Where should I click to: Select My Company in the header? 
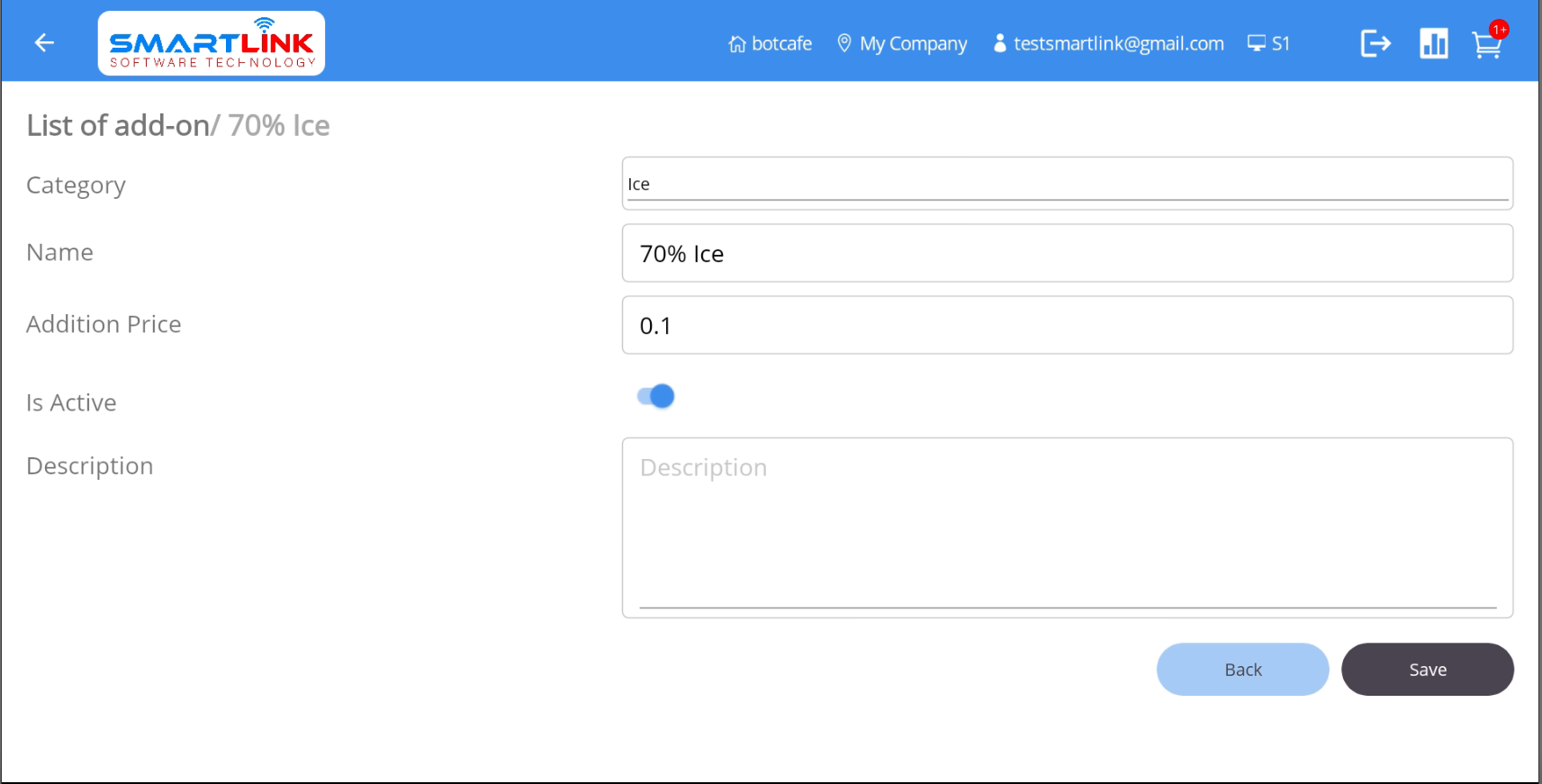[x=913, y=44]
